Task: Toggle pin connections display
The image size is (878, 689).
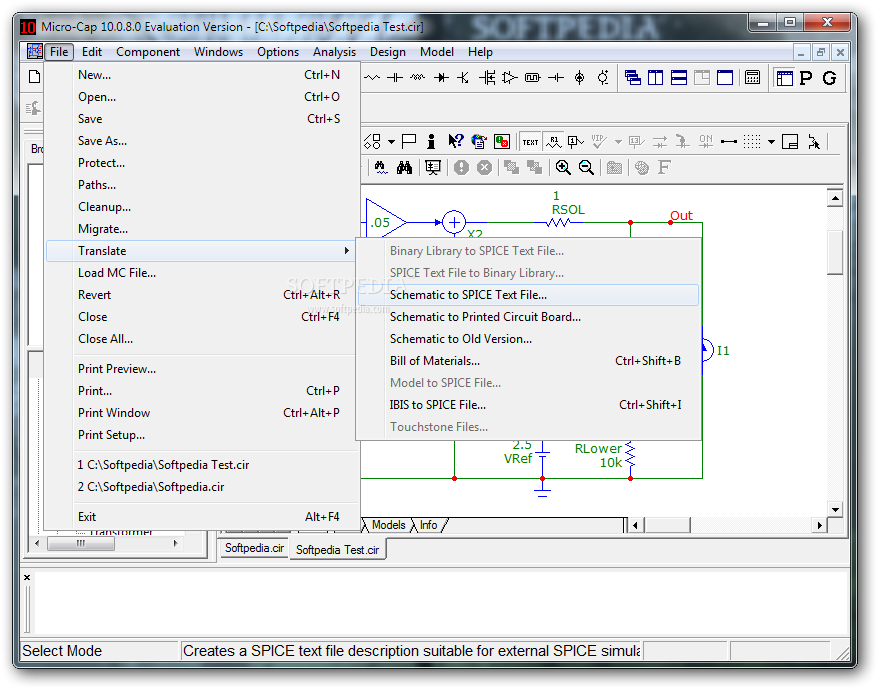Action: [728, 142]
